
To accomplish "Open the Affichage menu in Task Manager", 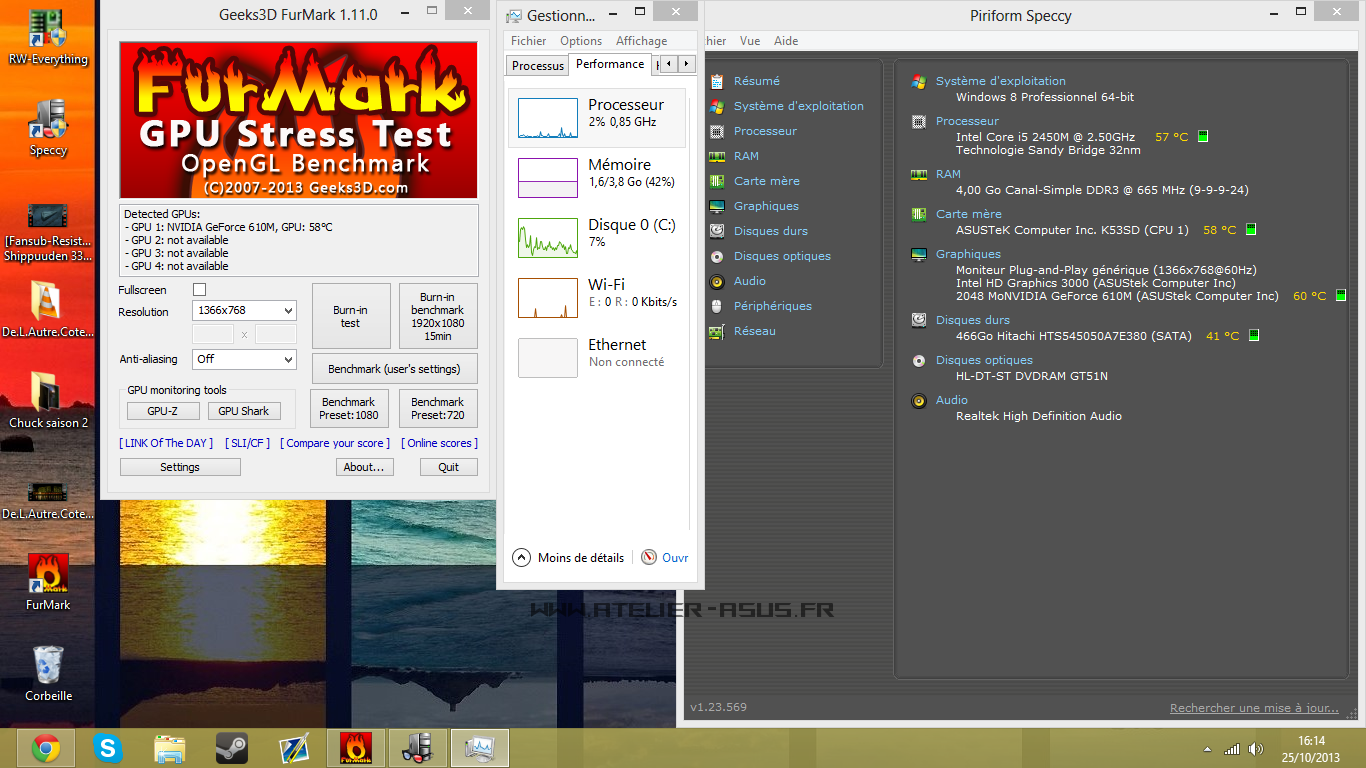I will [641, 41].
